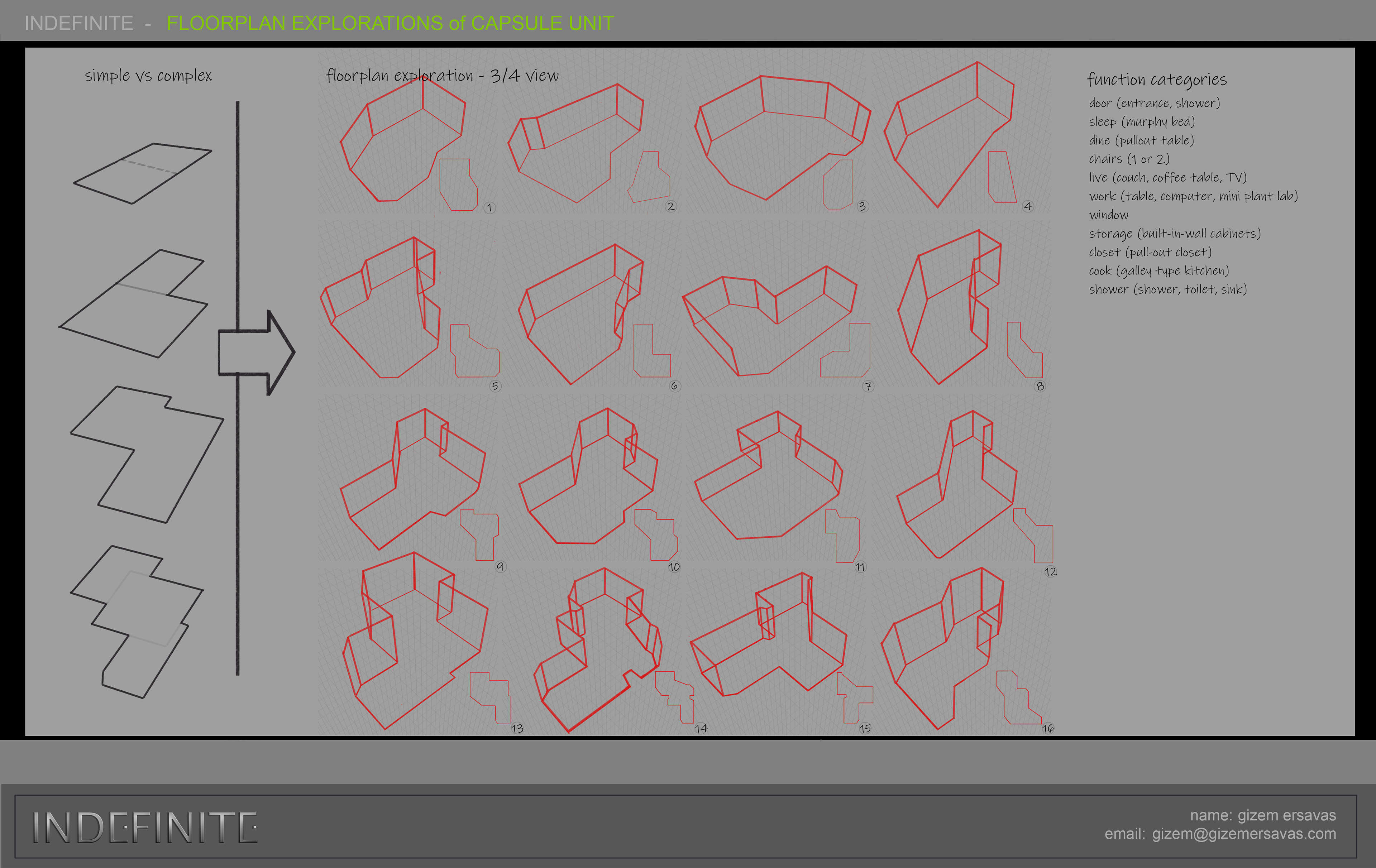Click floorplan 3/4 view number 9

coord(412,479)
